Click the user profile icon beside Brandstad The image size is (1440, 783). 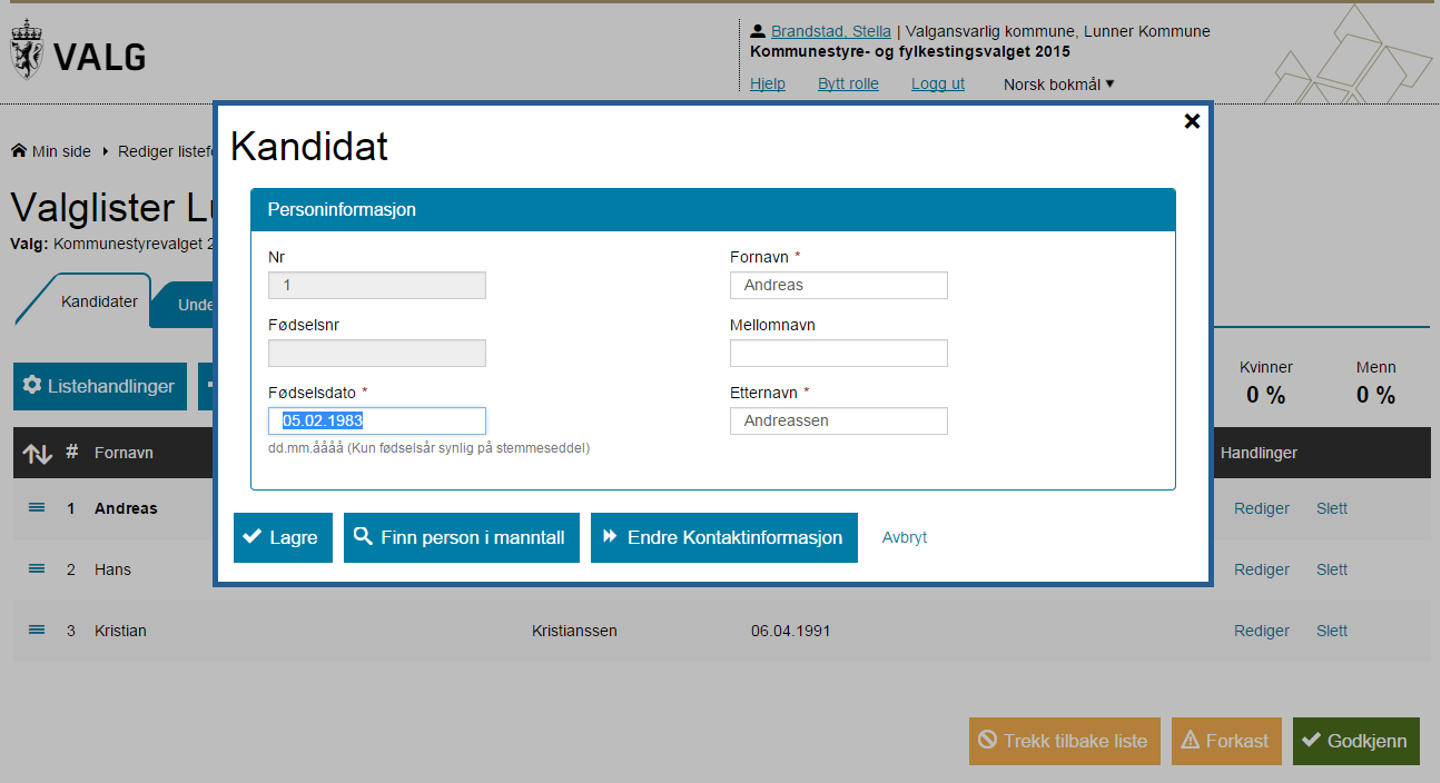(x=758, y=31)
